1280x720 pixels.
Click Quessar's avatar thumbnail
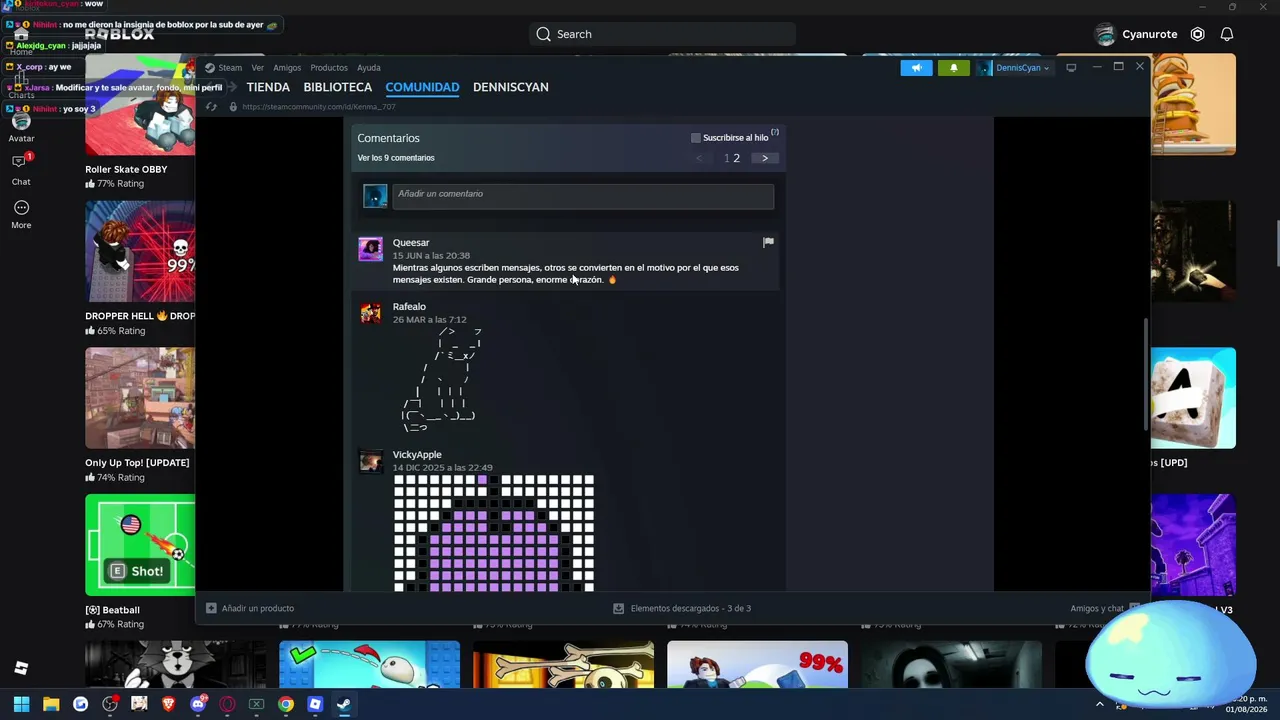point(371,249)
